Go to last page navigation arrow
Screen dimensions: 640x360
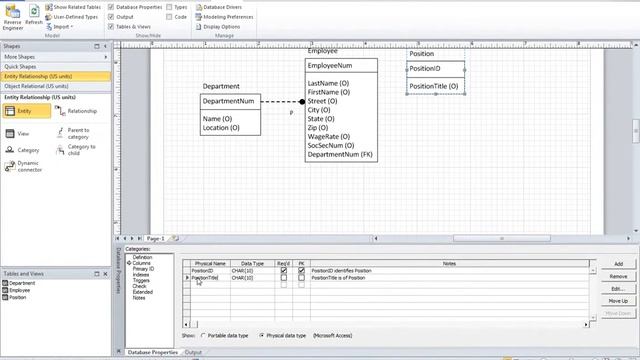pyautogui.click(x=140, y=238)
